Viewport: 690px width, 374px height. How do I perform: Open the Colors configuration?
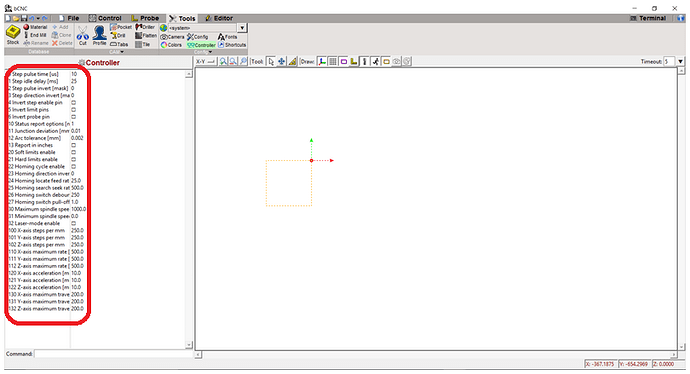(x=171, y=45)
